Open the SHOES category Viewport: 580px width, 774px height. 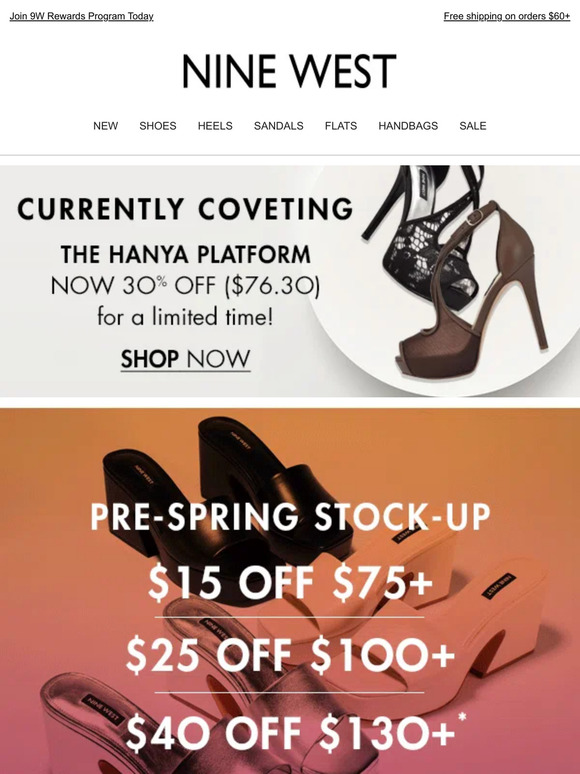(158, 126)
